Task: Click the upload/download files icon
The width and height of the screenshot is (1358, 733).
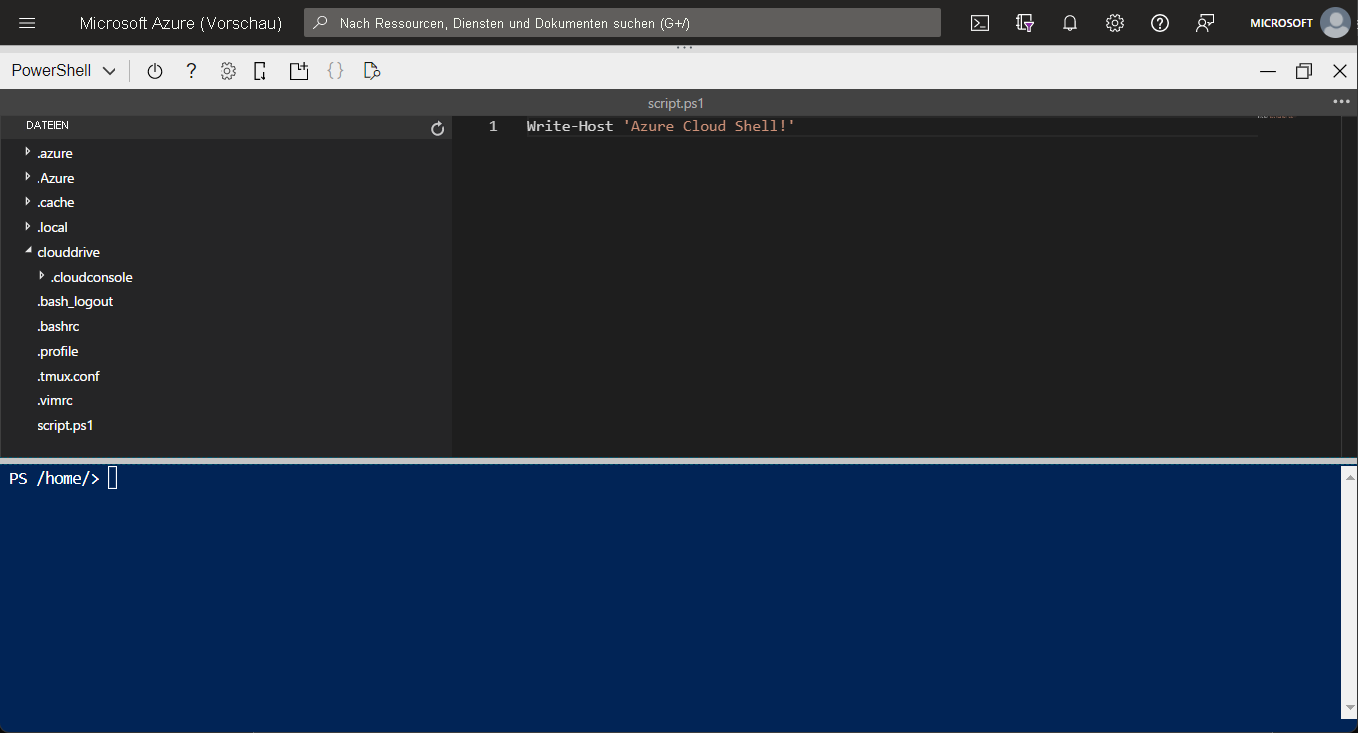Action: pos(260,71)
